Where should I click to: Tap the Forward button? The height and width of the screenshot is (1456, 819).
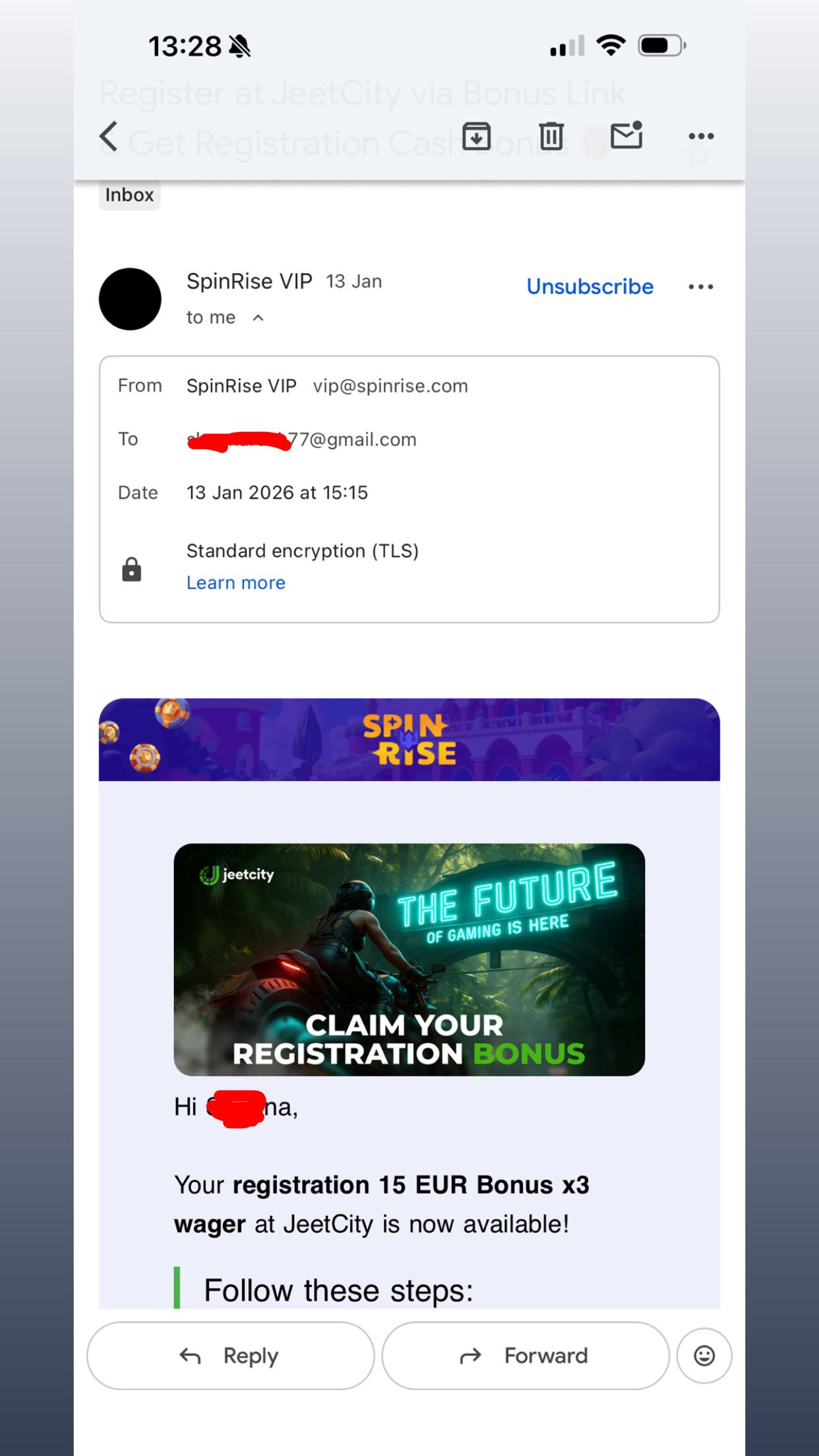[526, 1356]
